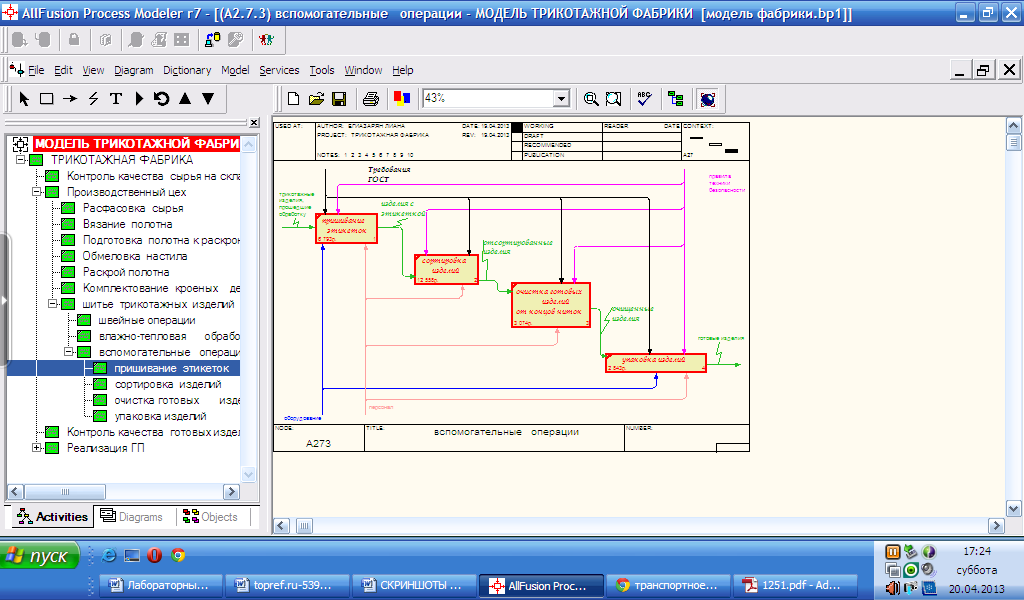1024x600 pixels.
Task: Collapse the ТРИКОТАЖНАЯ ФАБРИКА tree node
Action: (21, 159)
